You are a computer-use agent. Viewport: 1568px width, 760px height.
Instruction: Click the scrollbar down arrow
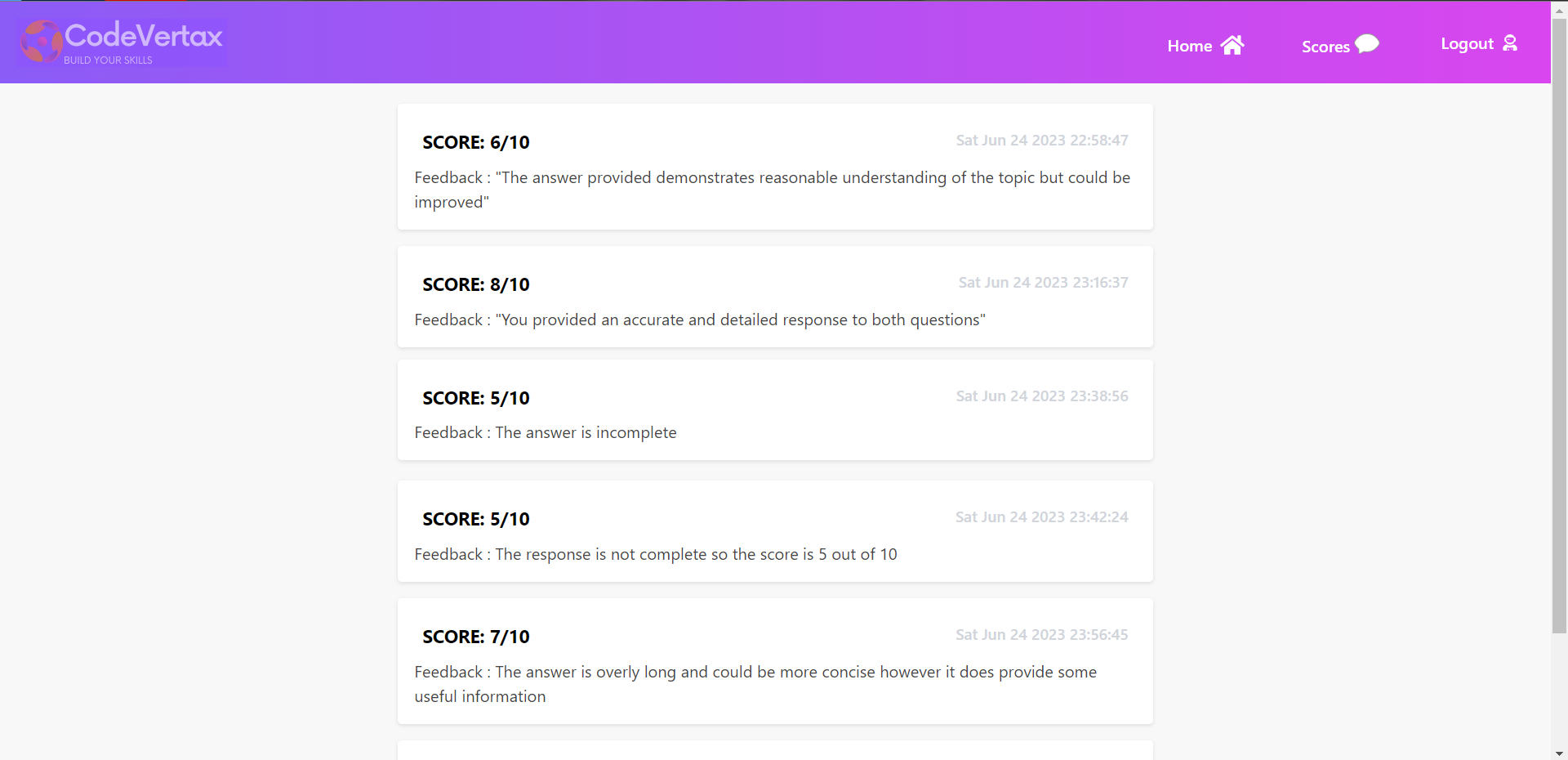tap(1558, 753)
